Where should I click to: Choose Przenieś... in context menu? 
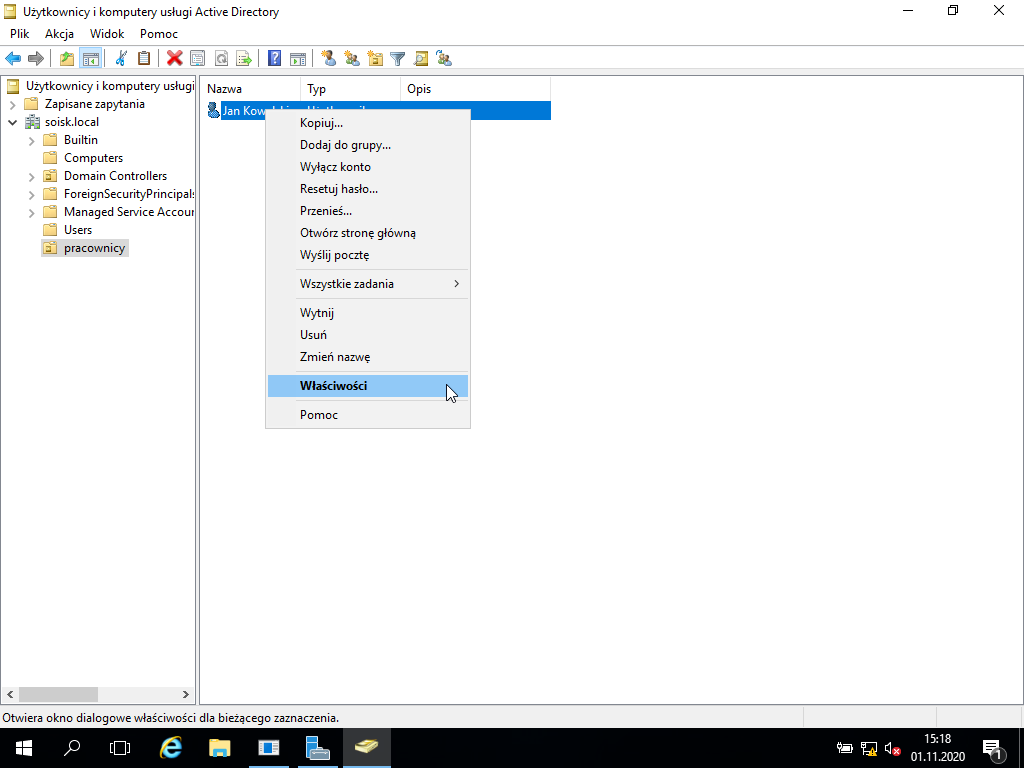point(368,211)
